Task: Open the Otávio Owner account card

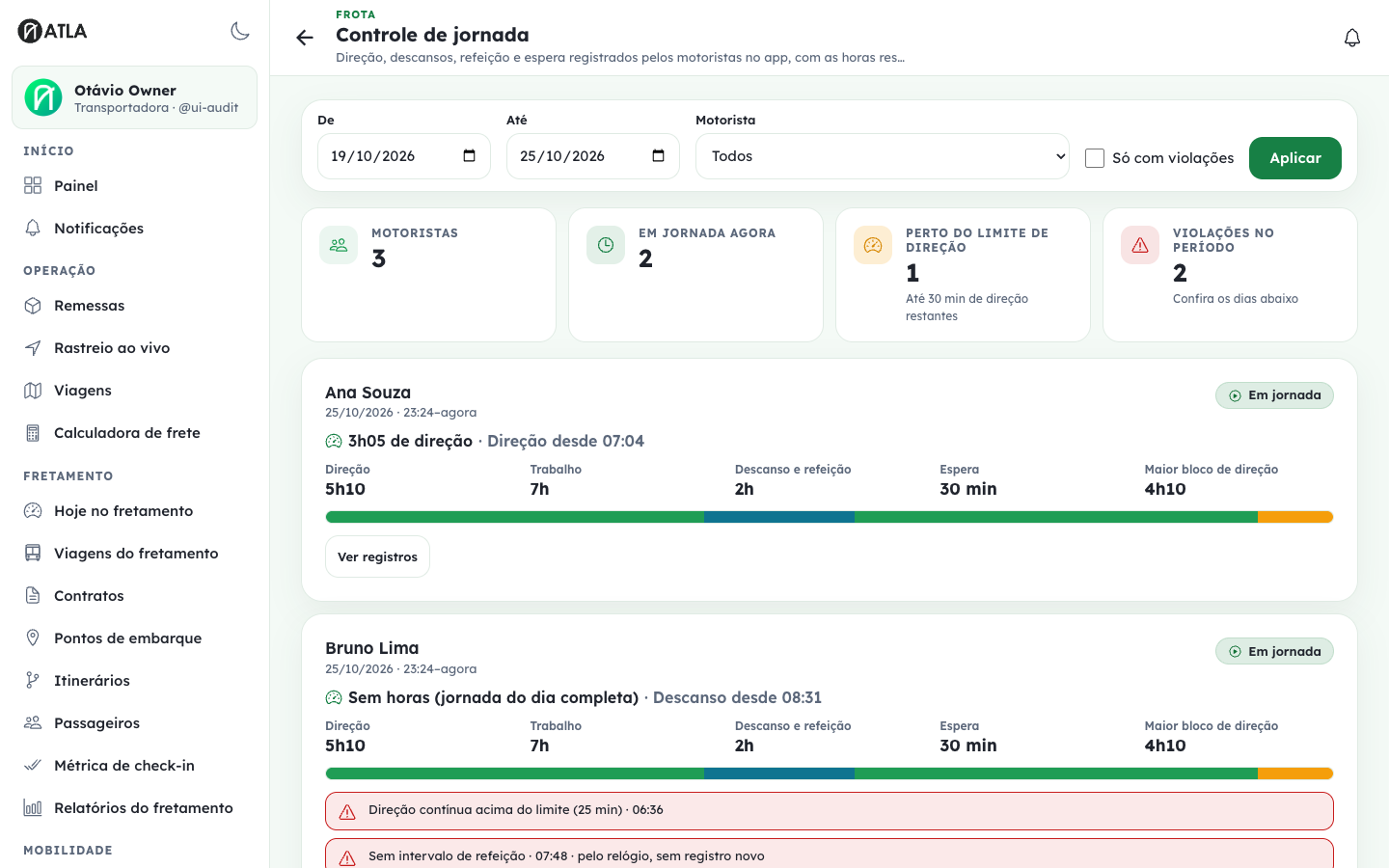Action: tap(135, 97)
